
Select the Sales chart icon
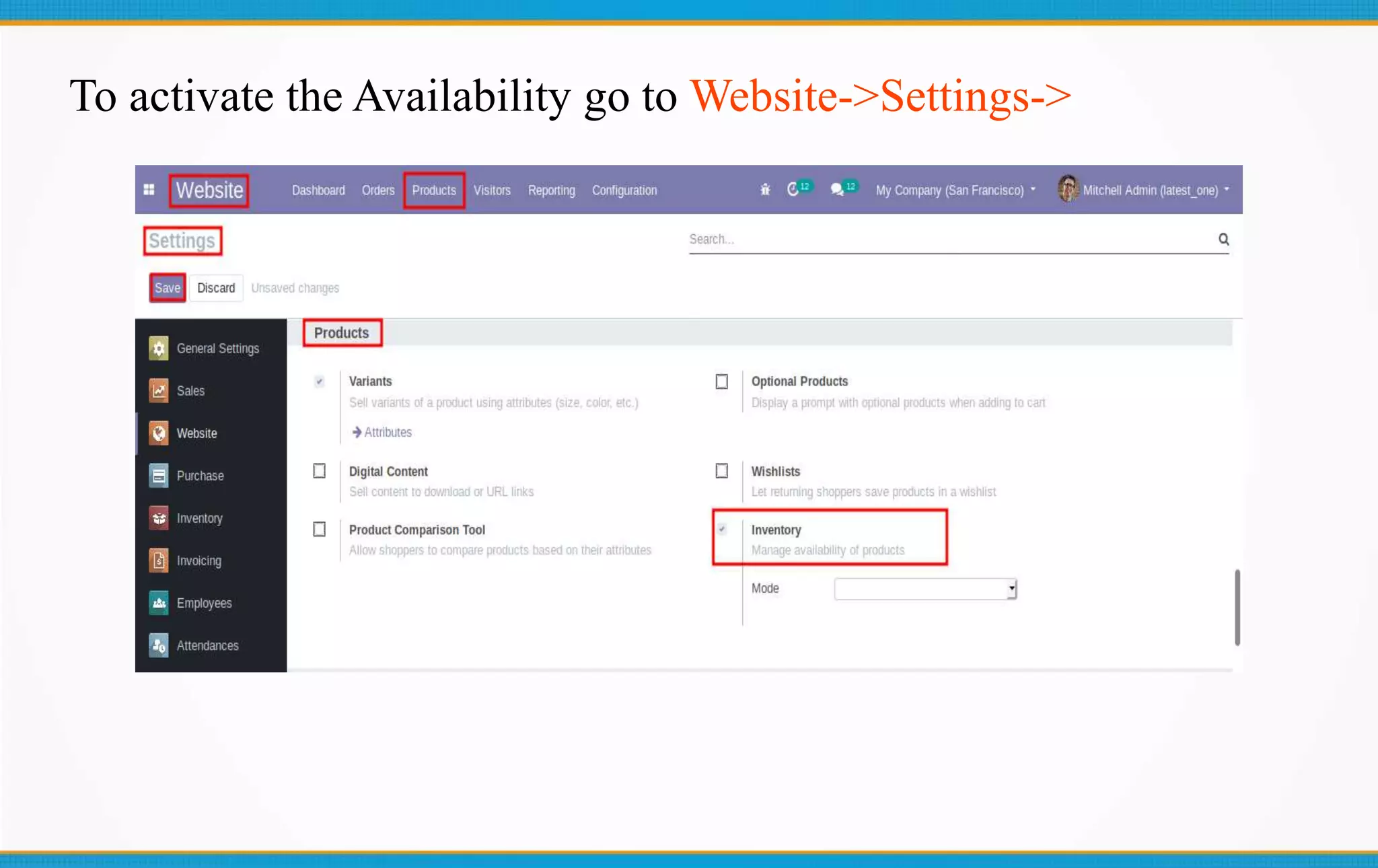coord(159,390)
